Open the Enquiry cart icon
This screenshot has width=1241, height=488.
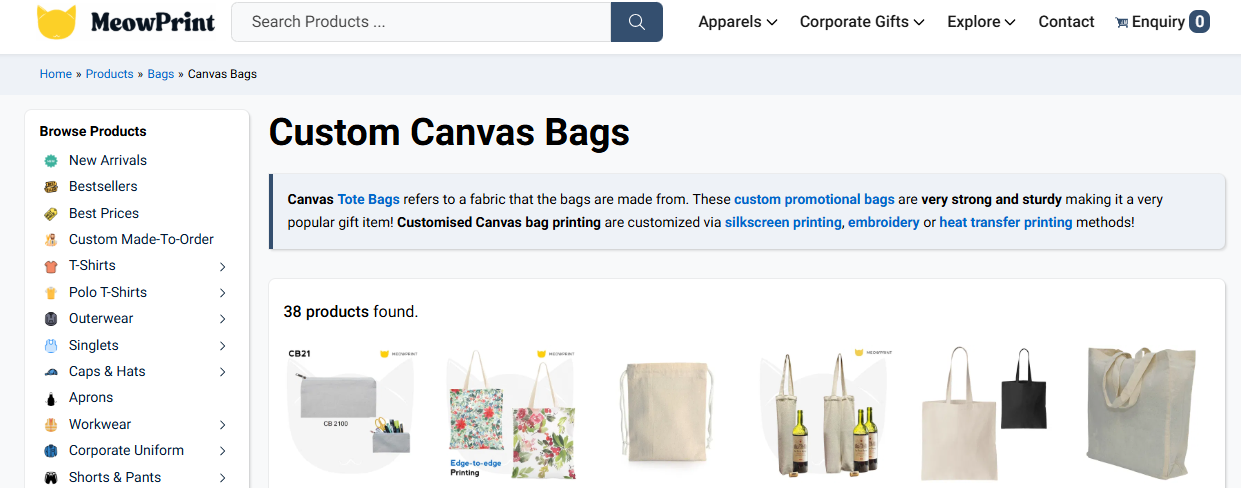click(x=1122, y=22)
